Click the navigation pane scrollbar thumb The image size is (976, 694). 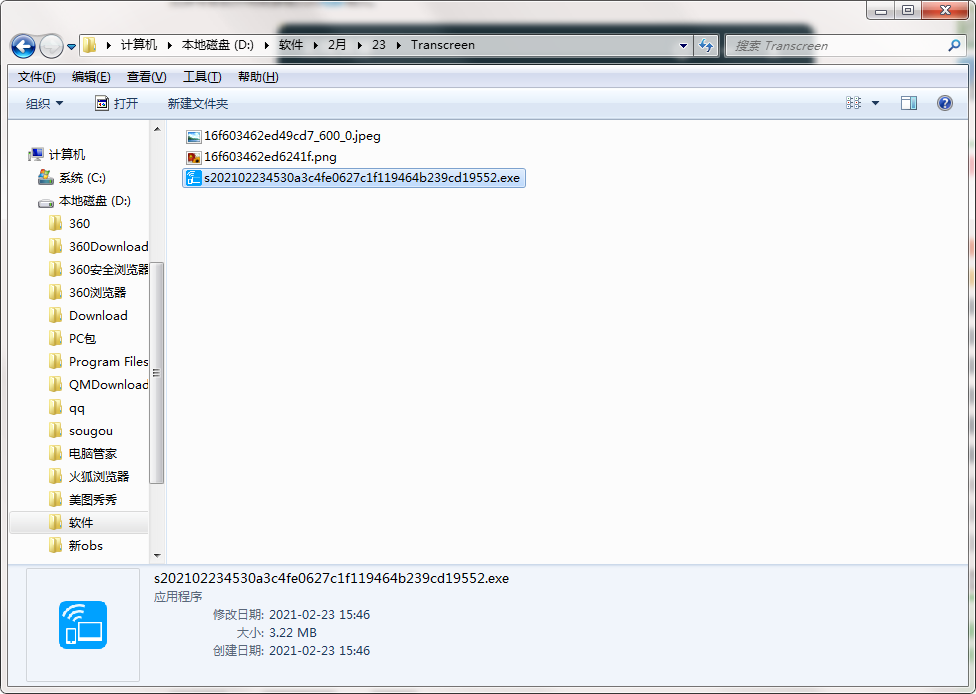click(157, 372)
